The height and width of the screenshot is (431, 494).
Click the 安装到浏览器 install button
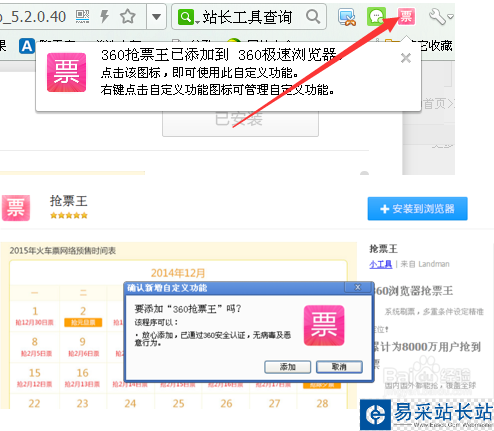click(417, 209)
